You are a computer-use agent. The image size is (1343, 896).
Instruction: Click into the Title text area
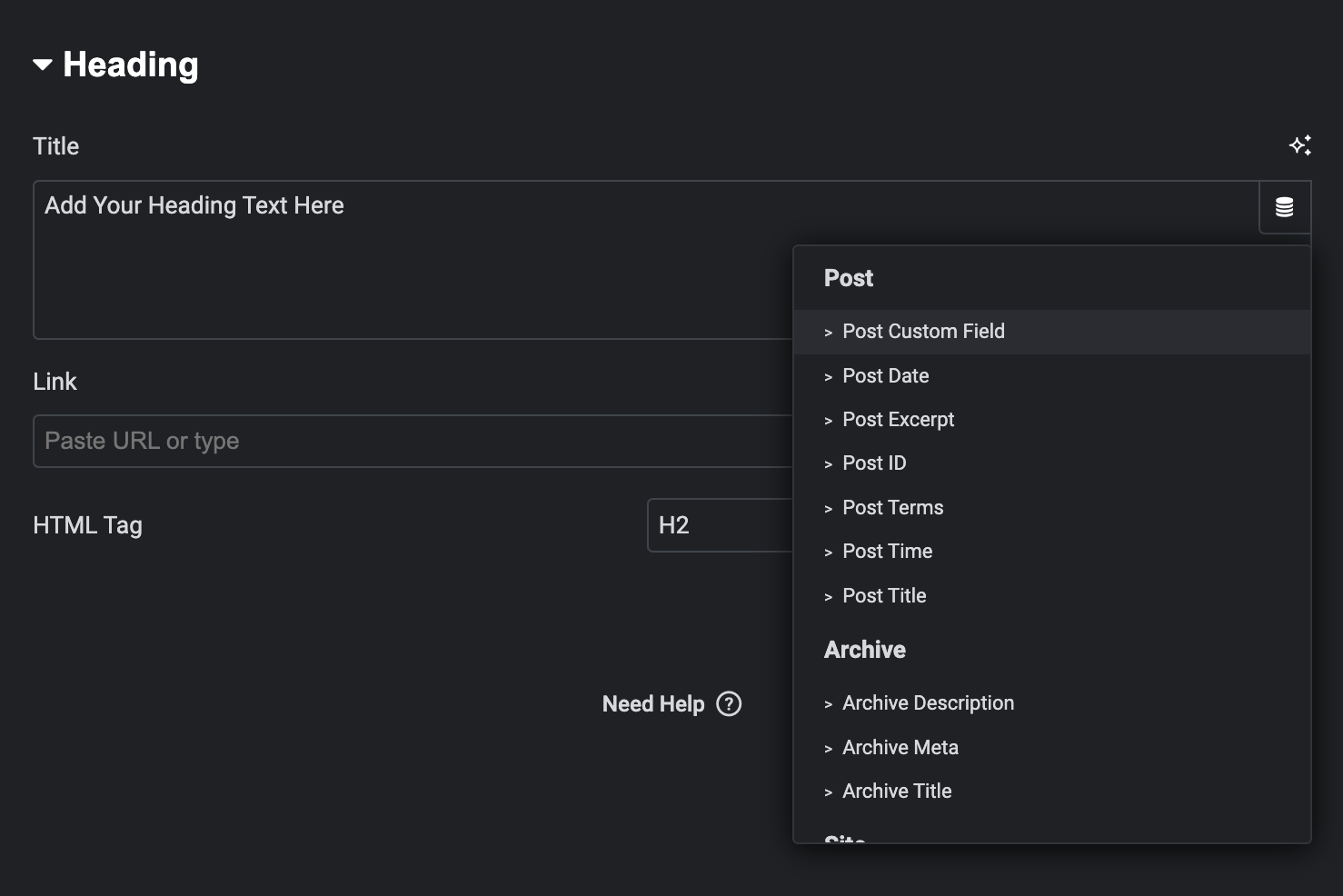[409, 264]
